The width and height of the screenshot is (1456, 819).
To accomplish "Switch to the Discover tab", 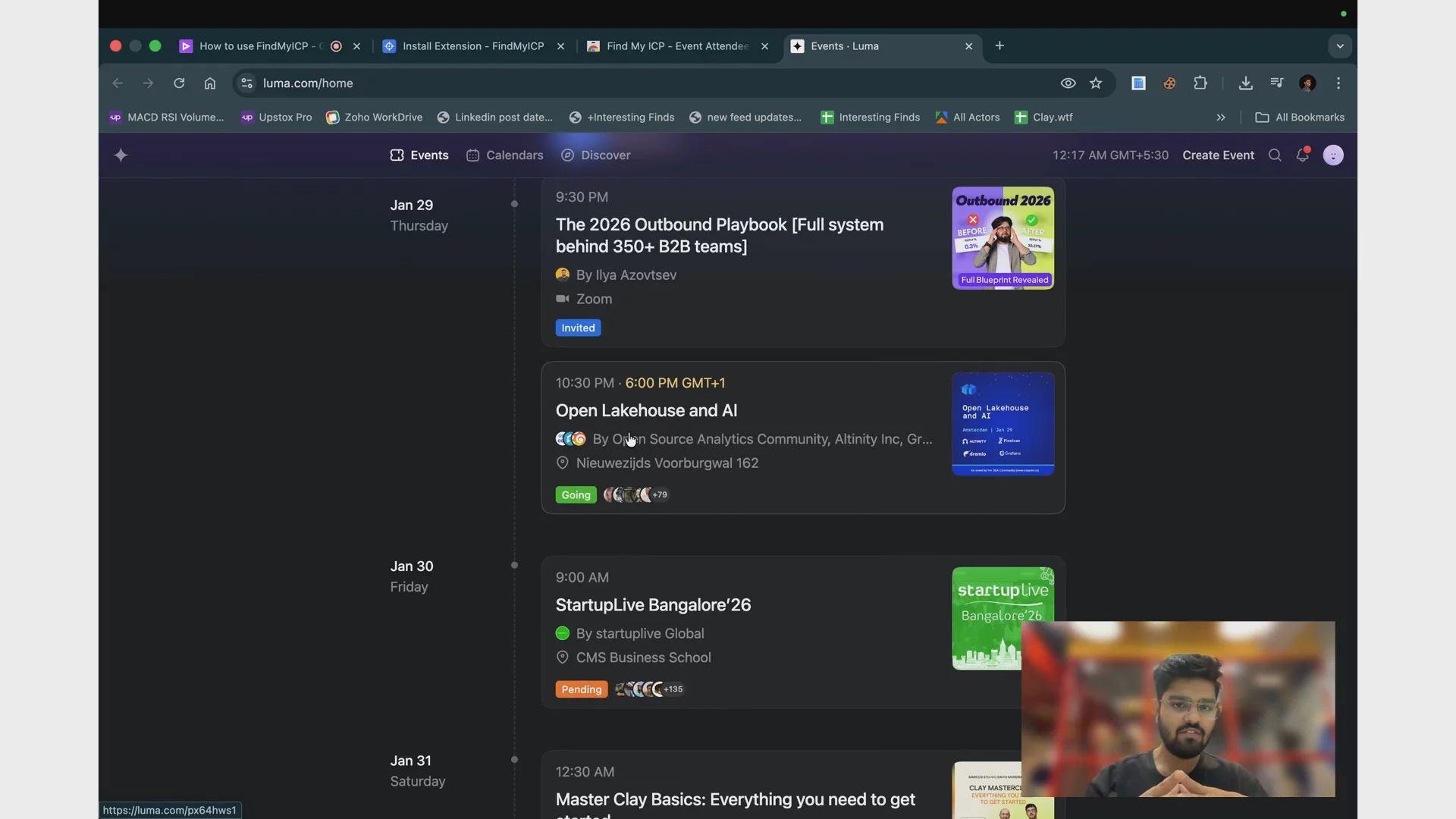I will (596, 155).
